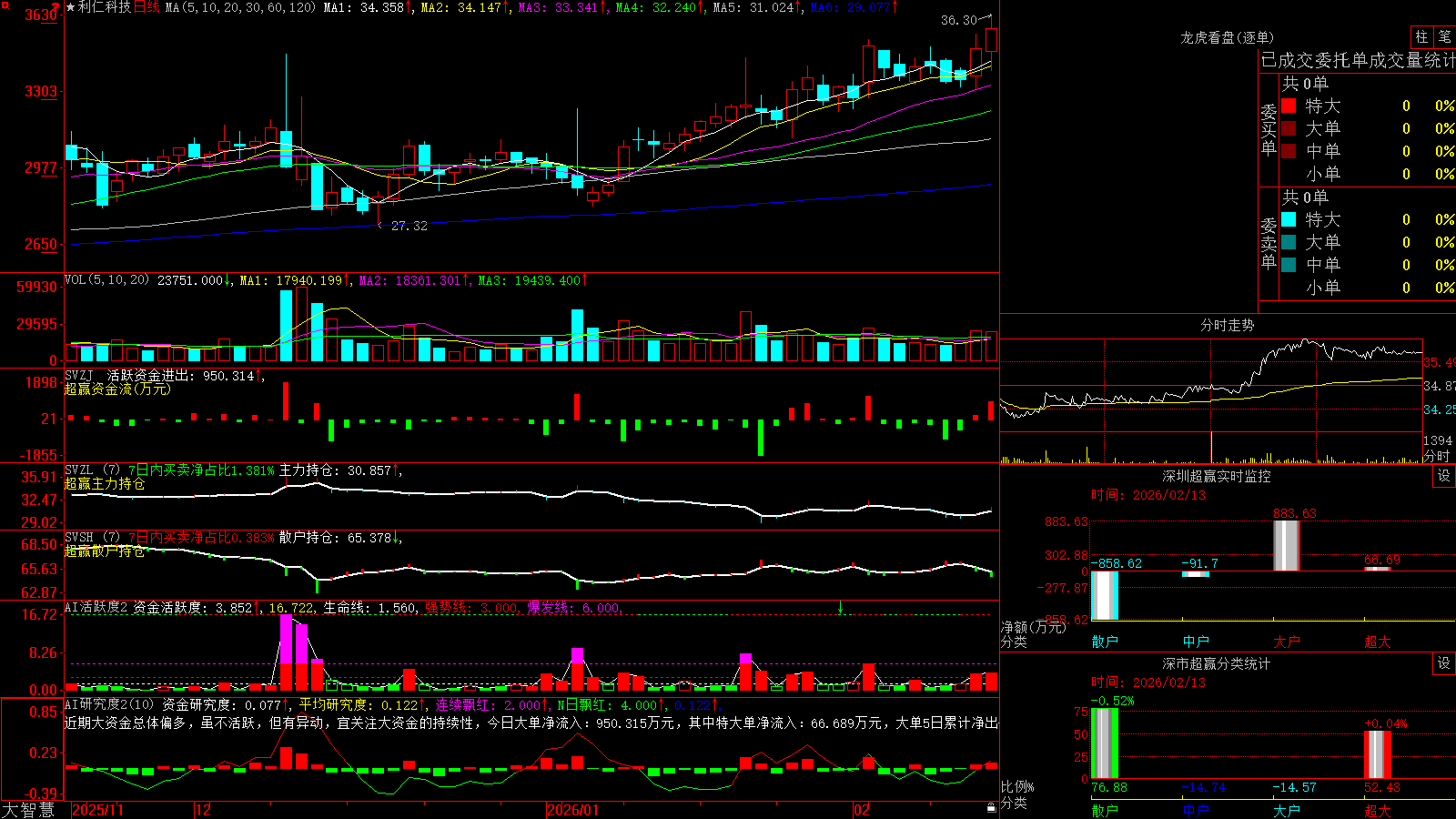1456x819 pixels.
Task: Click the AI analysis text starting 近期大资金总体偏多
Action: [x=531, y=723]
